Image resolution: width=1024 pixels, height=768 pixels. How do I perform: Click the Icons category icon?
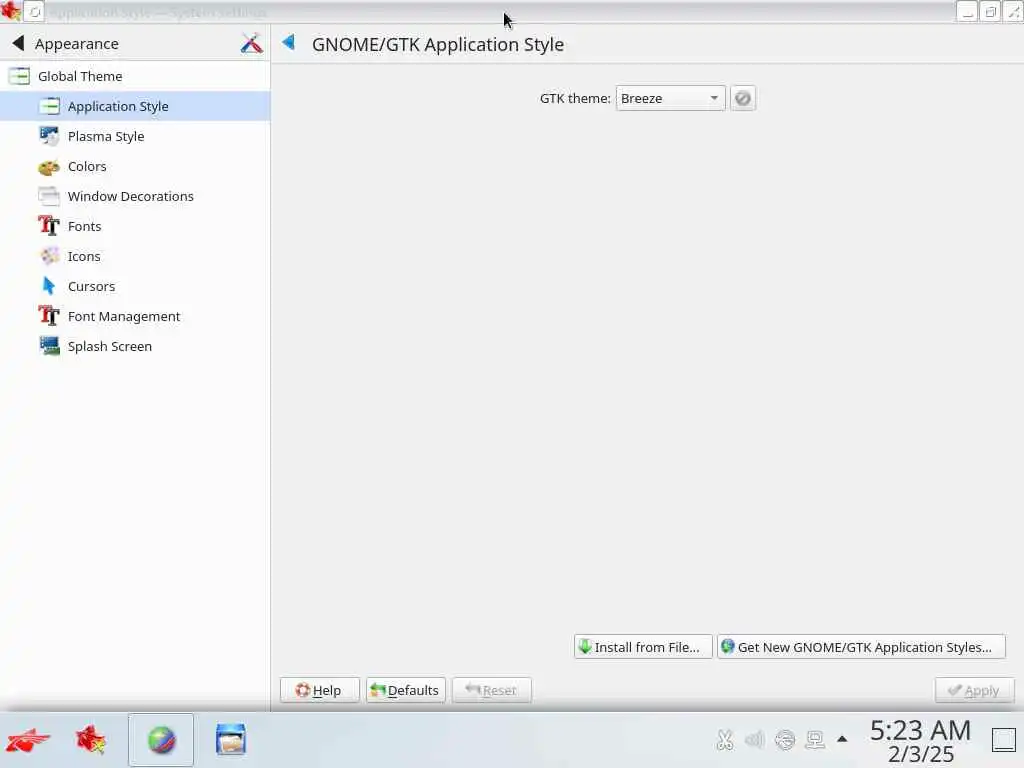pos(49,257)
